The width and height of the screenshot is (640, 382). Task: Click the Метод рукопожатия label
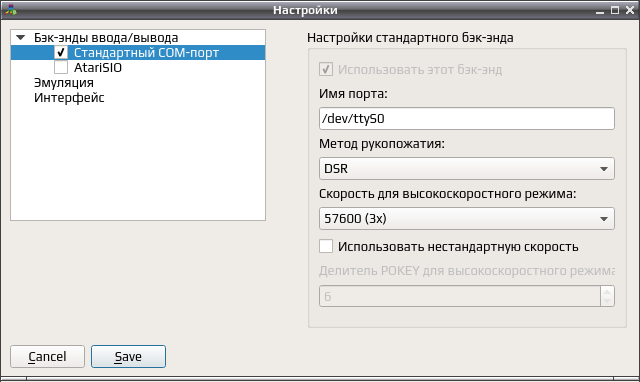382,144
